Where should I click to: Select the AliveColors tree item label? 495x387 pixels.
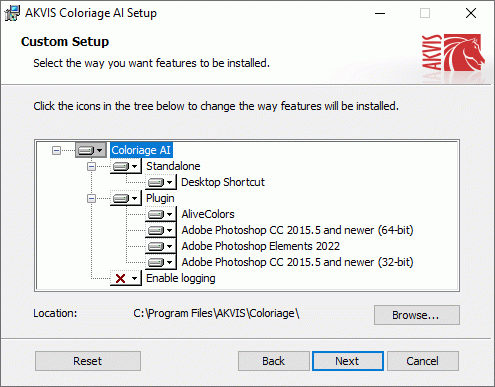coord(208,214)
